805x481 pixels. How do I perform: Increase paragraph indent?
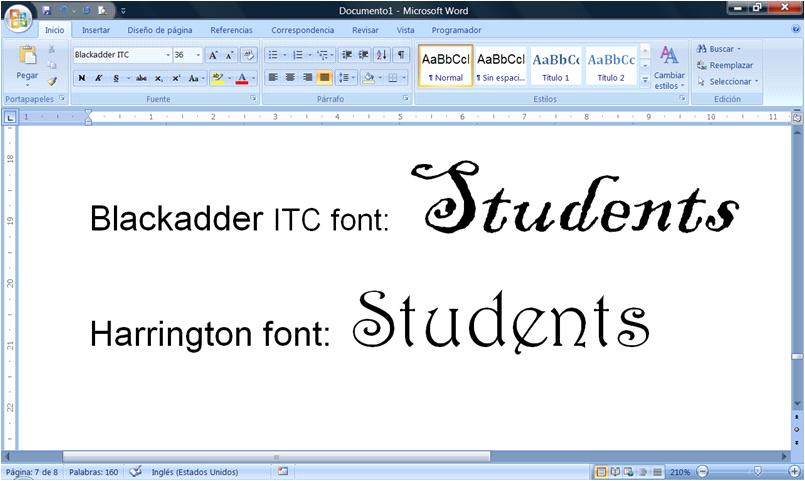click(363, 55)
